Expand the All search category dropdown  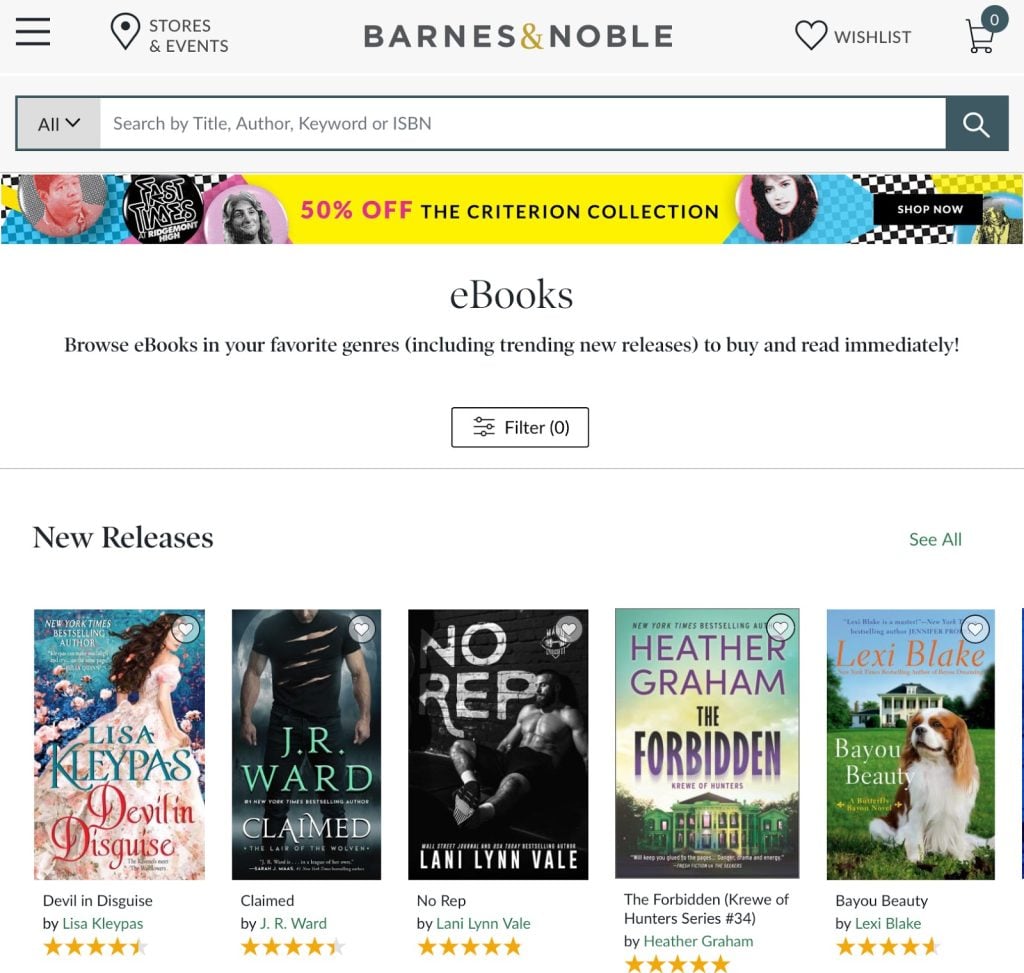click(59, 123)
